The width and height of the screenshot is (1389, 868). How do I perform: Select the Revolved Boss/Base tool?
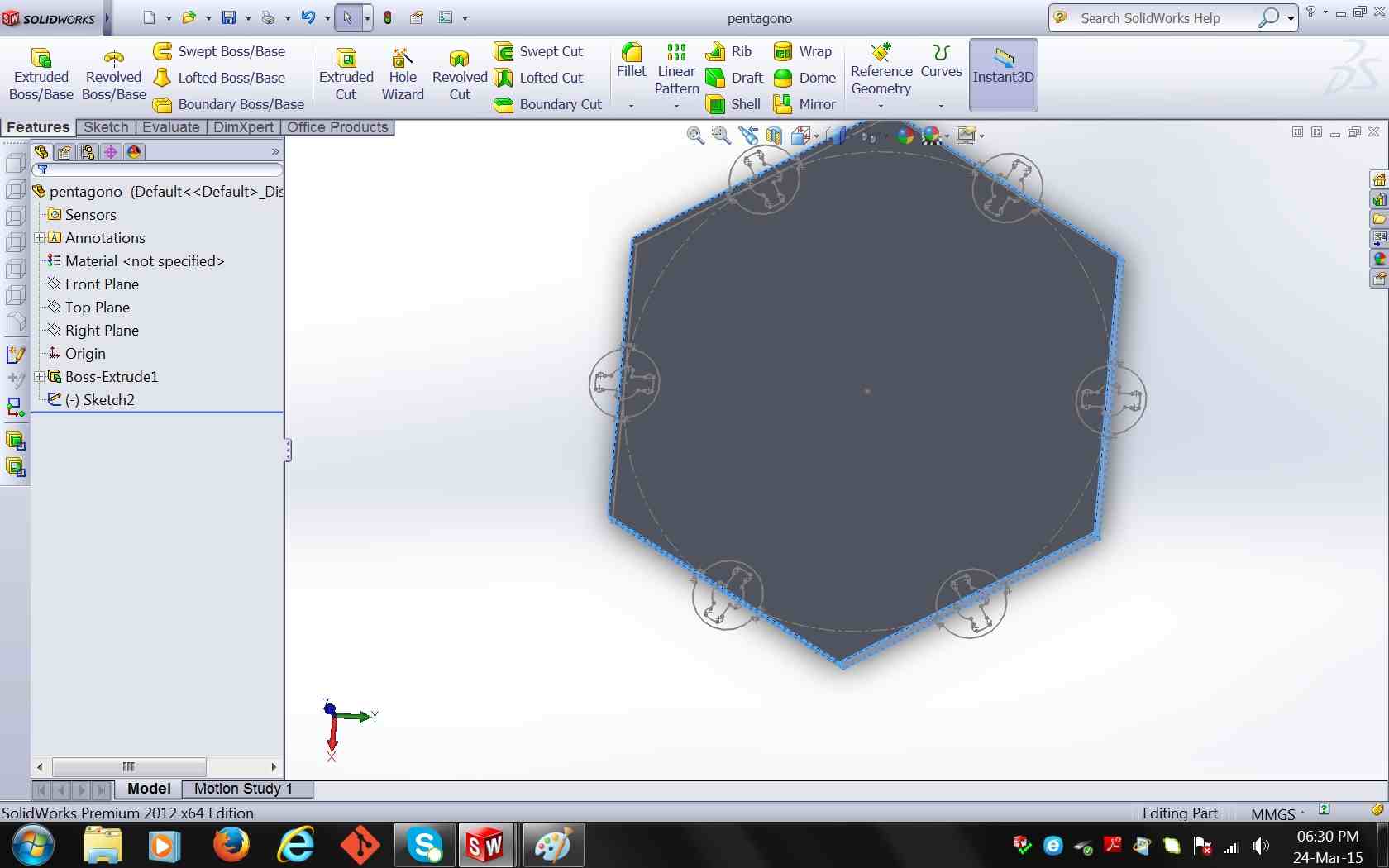(x=114, y=74)
